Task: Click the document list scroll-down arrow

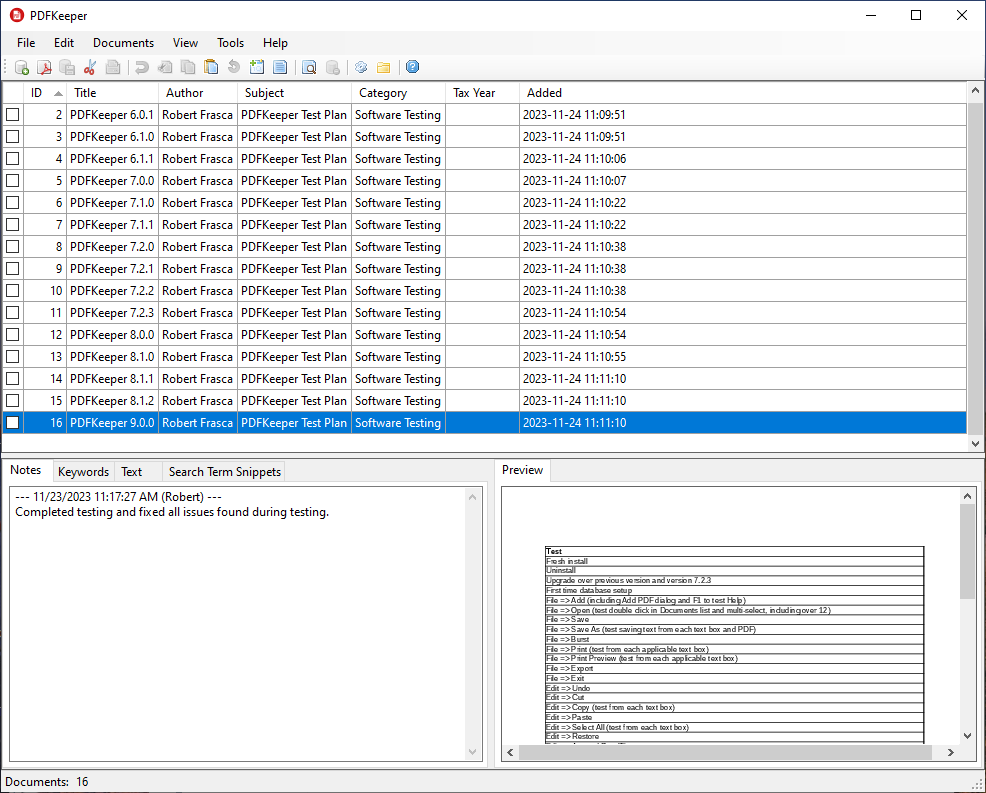Action: click(x=975, y=443)
